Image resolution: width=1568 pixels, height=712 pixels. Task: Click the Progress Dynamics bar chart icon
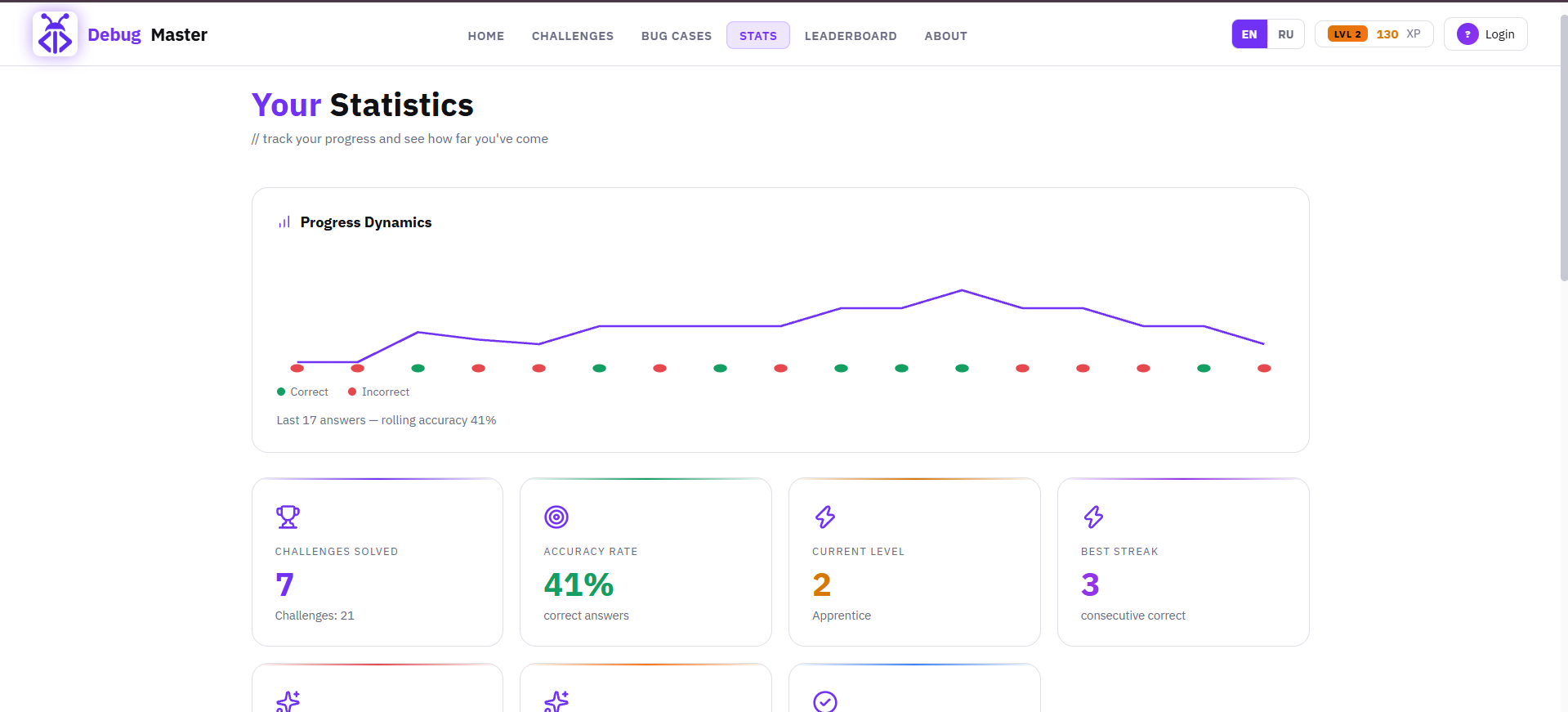[x=284, y=222]
